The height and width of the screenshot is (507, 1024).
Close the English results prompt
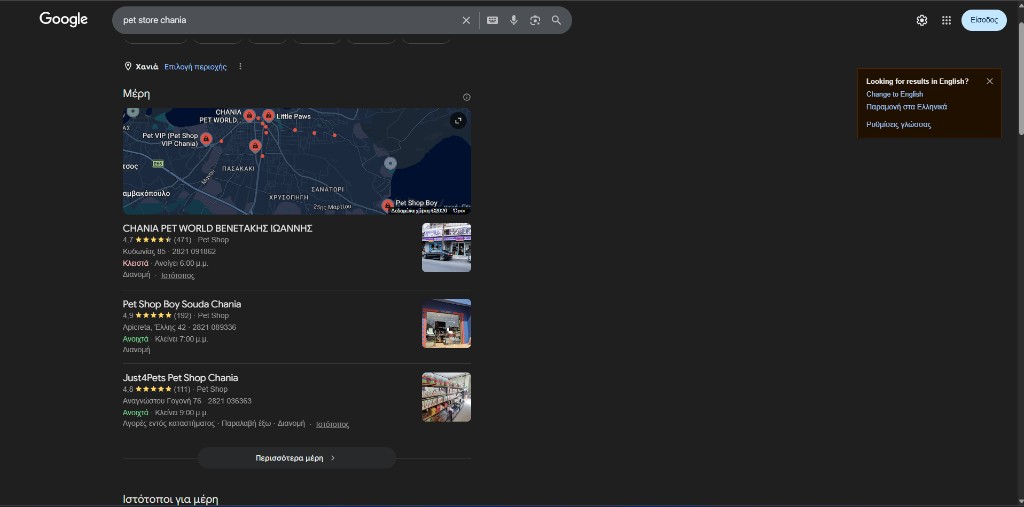click(989, 81)
